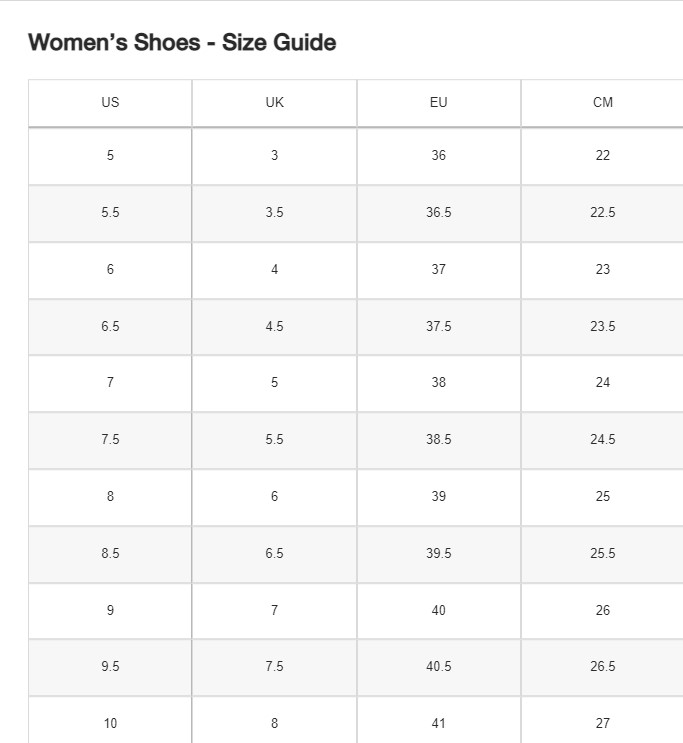Select UK size 3.5 cell
Screen dimensions: 683x743
pyautogui.click(x=274, y=213)
